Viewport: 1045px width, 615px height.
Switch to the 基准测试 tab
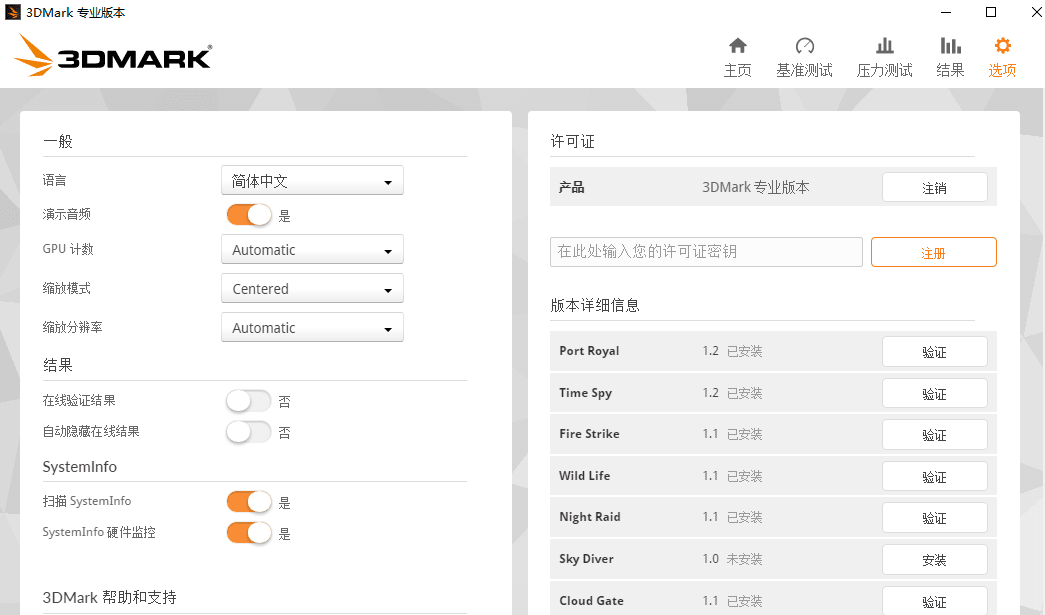point(804,57)
